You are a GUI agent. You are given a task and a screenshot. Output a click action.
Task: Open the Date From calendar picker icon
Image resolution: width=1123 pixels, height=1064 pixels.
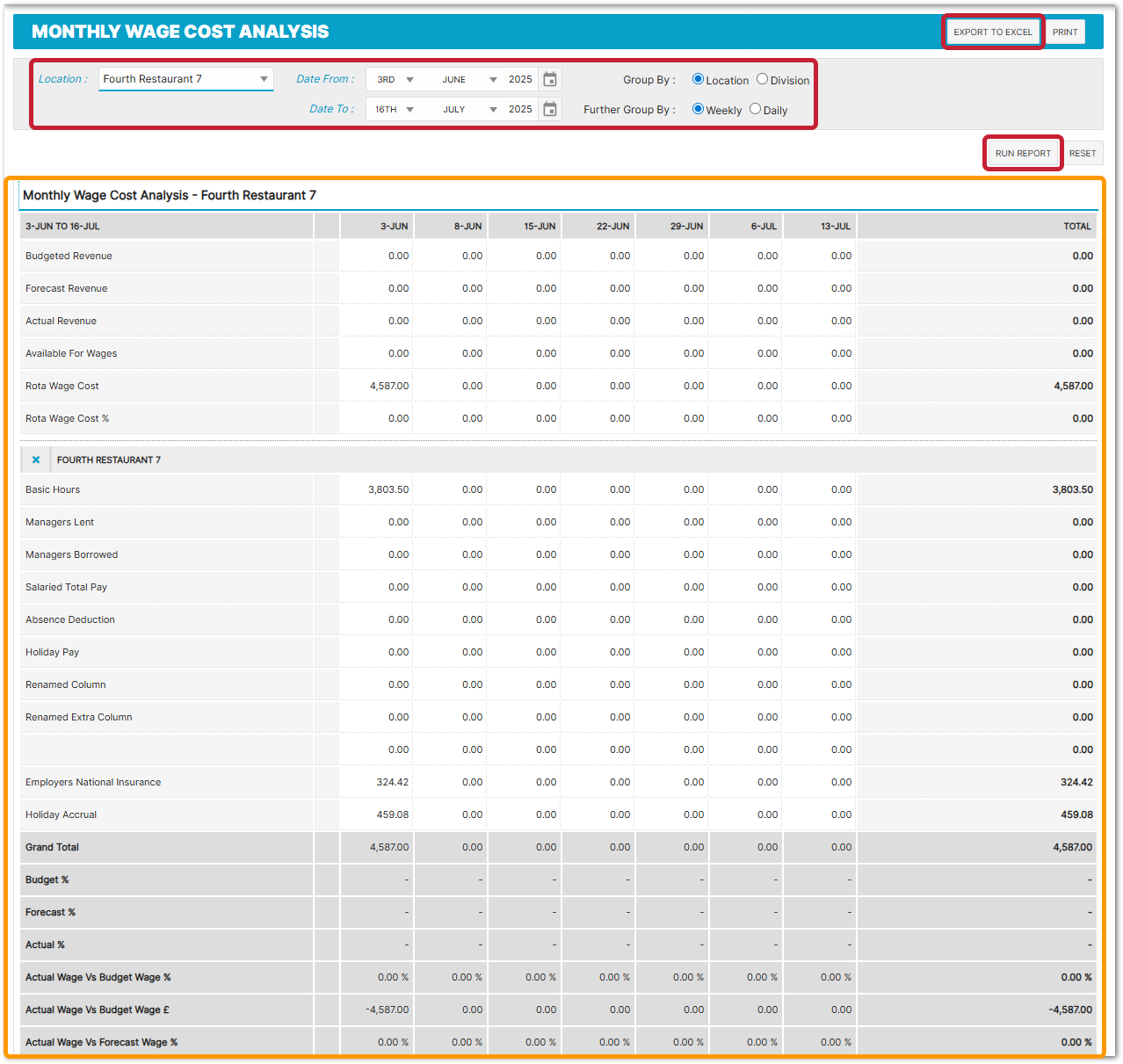(x=550, y=80)
